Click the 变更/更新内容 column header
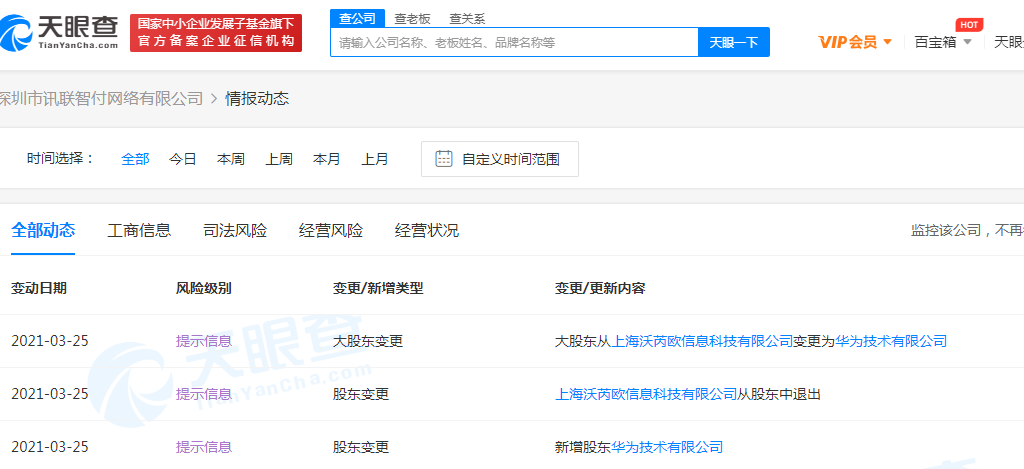This screenshot has width=1024, height=469. 600,288
